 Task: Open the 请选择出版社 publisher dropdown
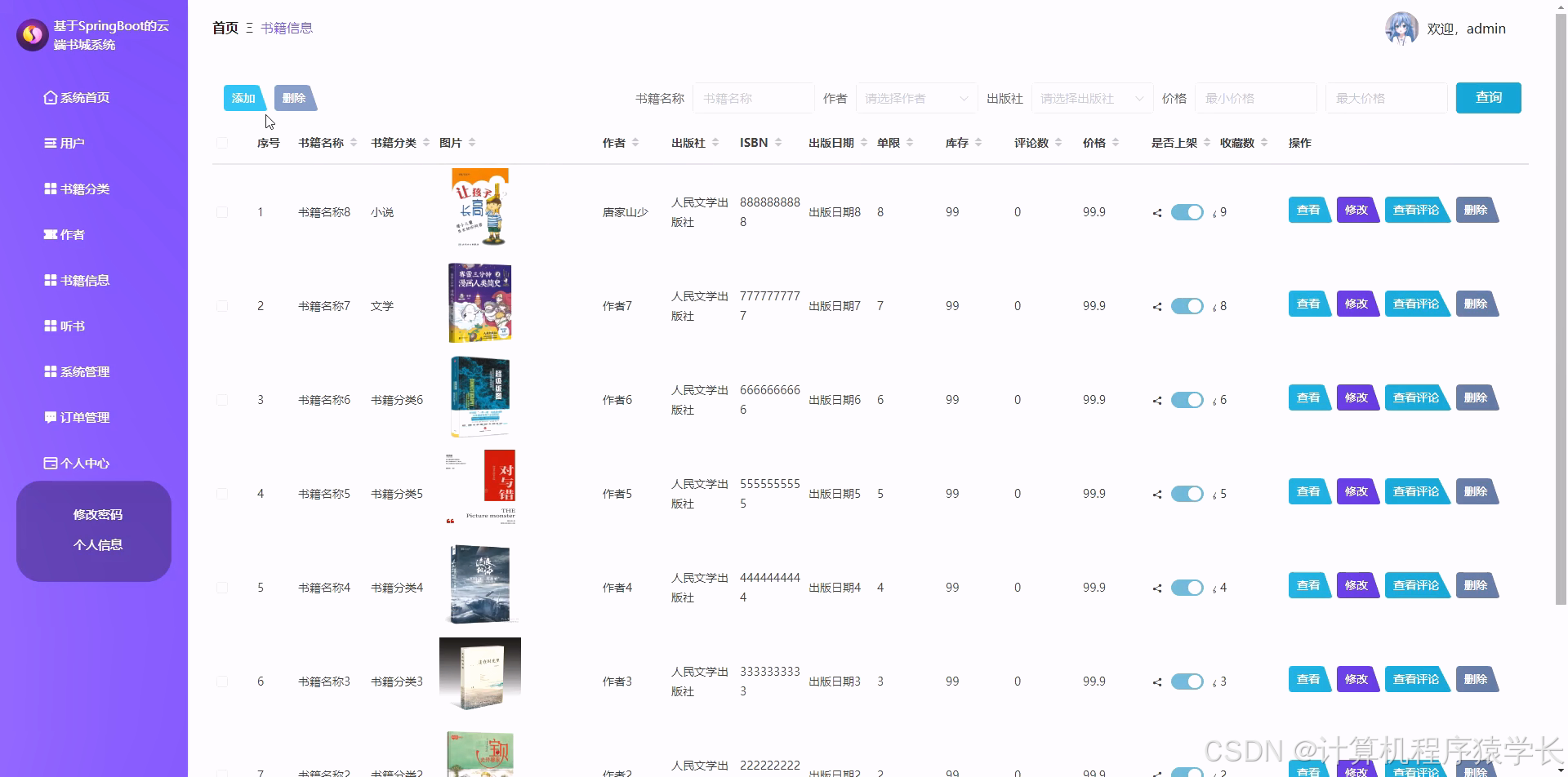tap(1090, 98)
